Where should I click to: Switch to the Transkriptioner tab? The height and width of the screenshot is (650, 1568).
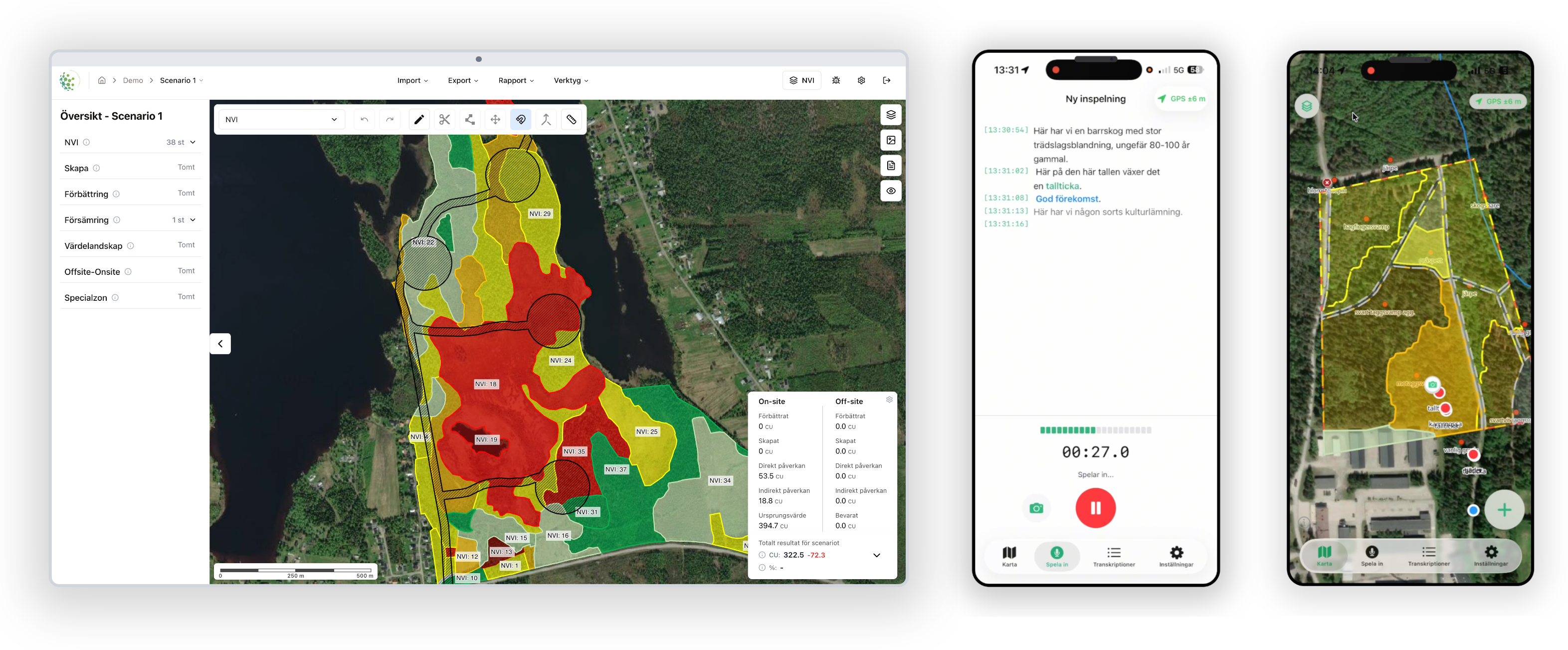pos(1114,556)
